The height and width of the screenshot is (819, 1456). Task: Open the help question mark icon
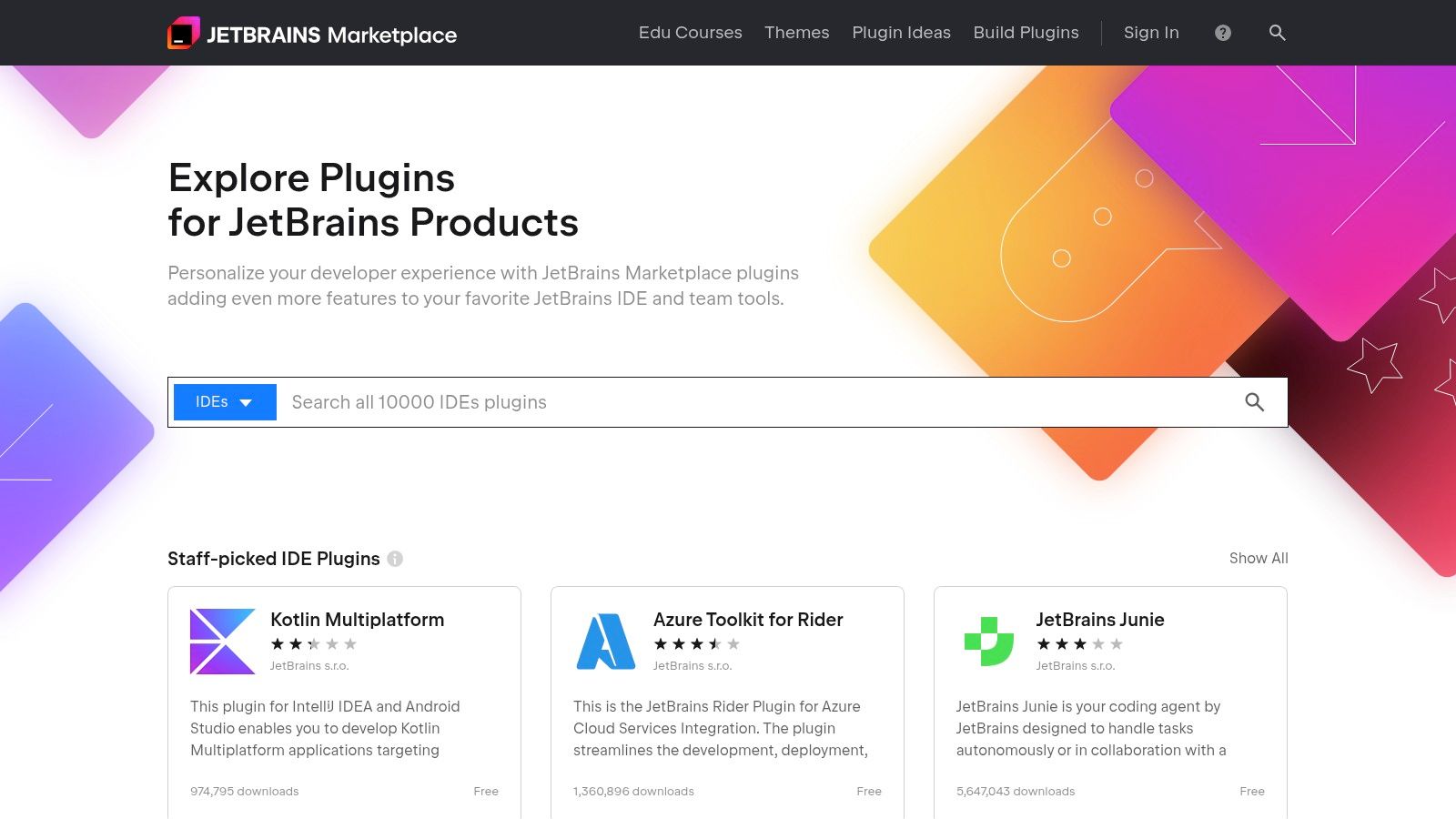pyautogui.click(x=1223, y=33)
